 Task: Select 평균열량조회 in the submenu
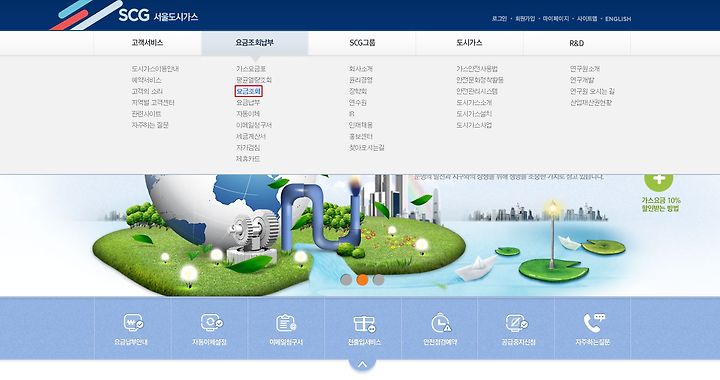coord(254,80)
